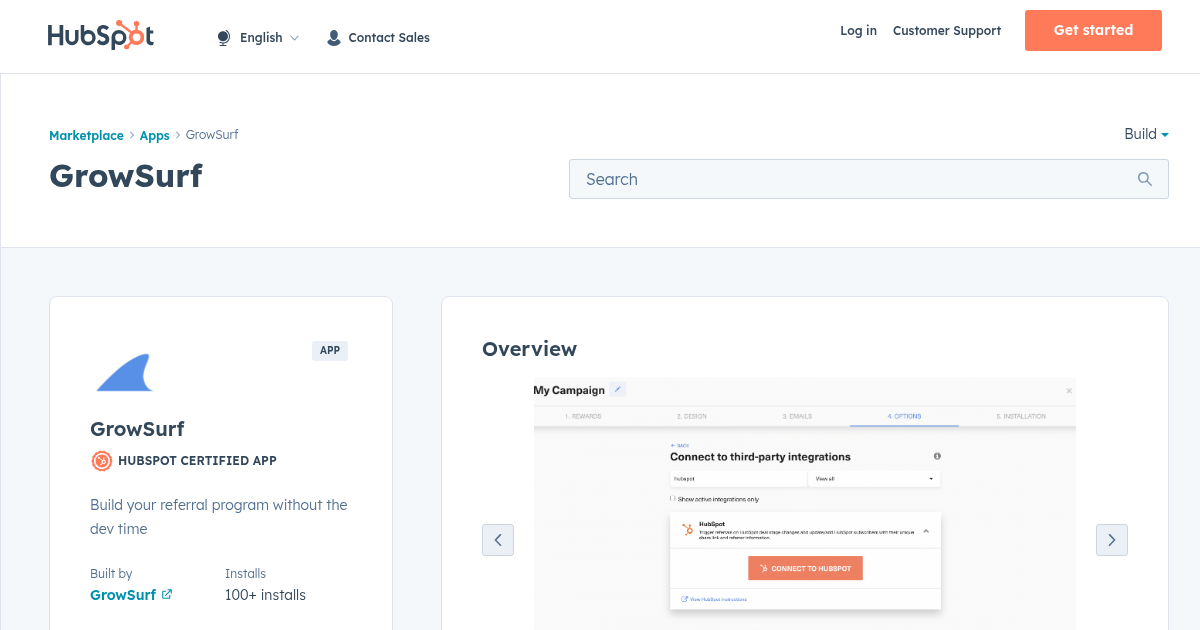Click the Get started button

coord(1093,30)
